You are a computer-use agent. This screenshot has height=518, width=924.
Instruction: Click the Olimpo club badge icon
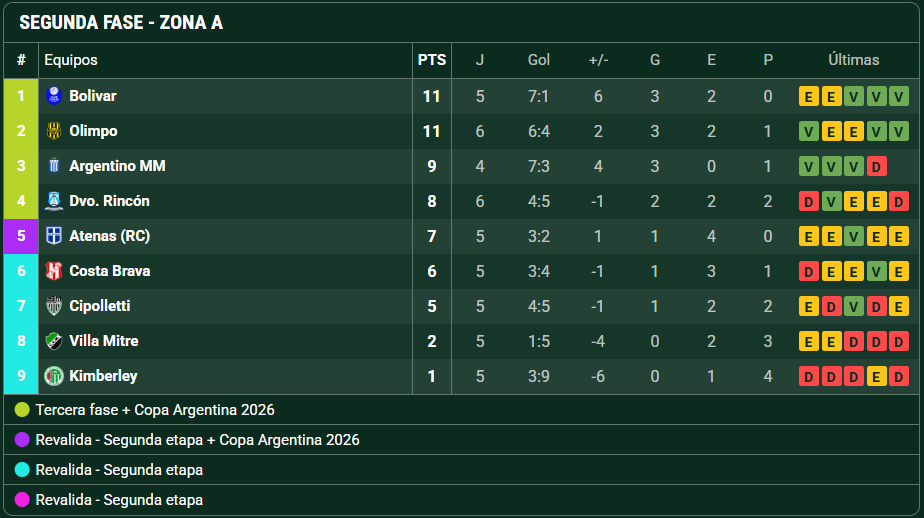click(54, 131)
